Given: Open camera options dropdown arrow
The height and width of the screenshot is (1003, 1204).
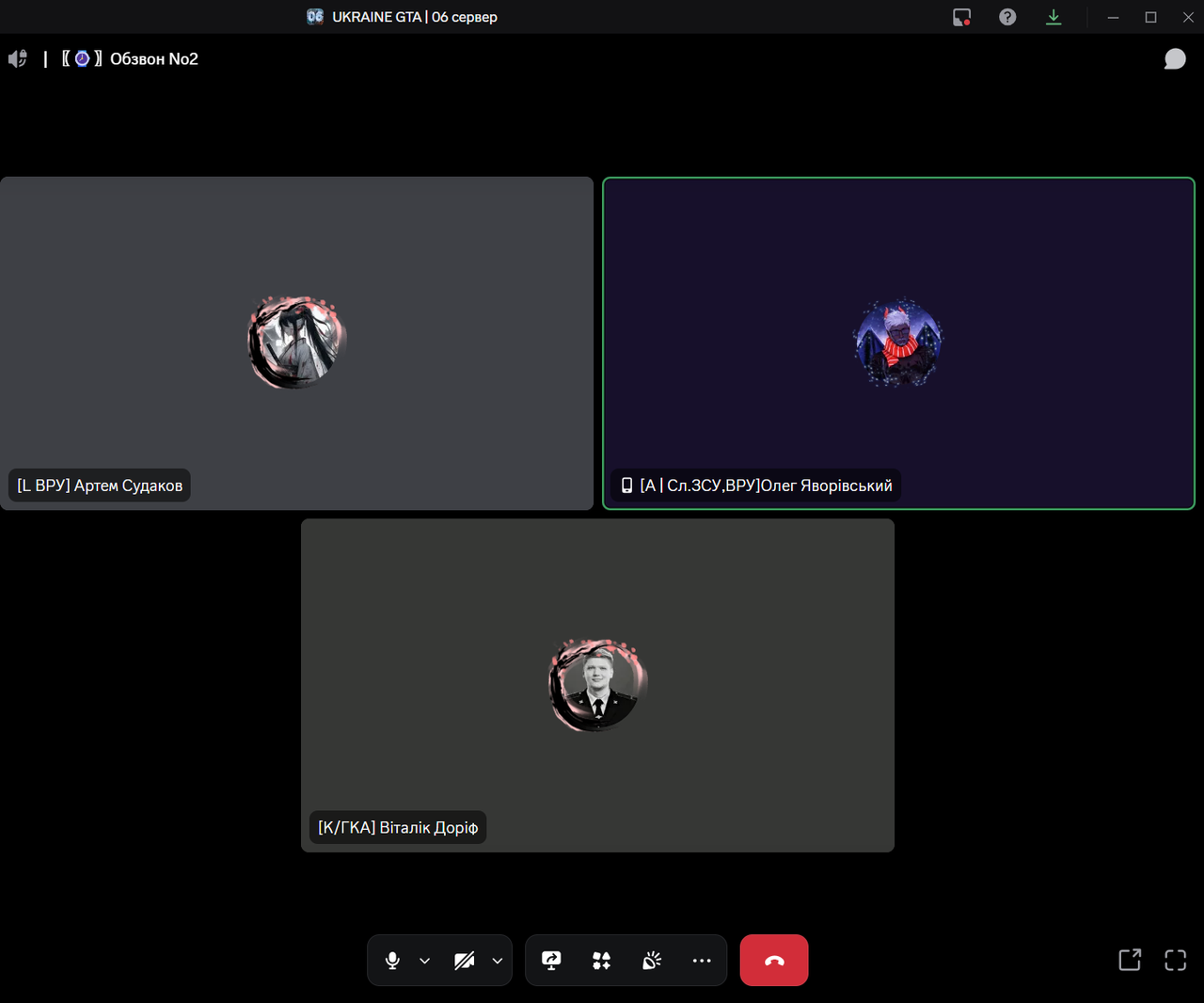Looking at the screenshot, I should click(498, 961).
